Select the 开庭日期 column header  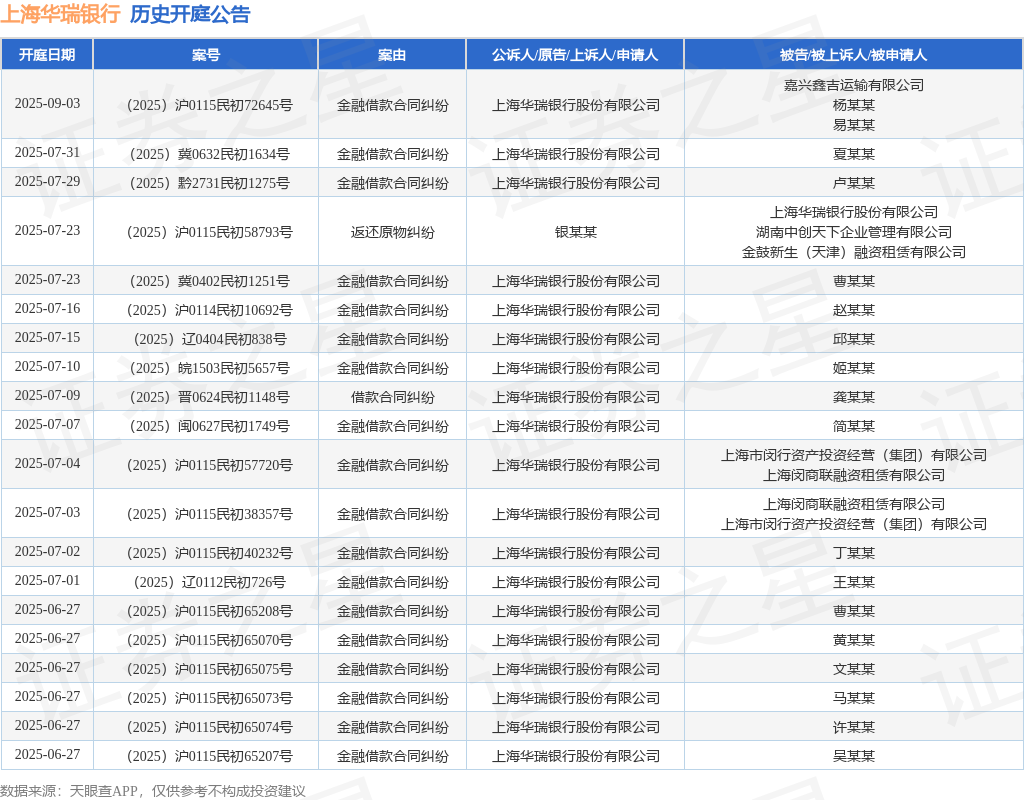click(47, 55)
